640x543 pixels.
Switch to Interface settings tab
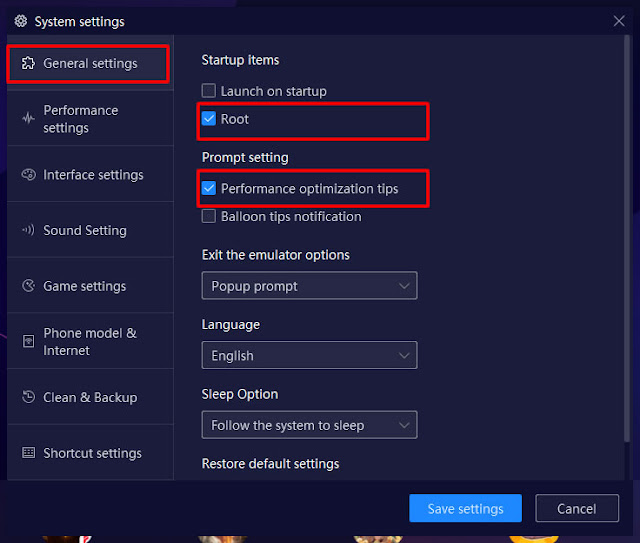90,175
